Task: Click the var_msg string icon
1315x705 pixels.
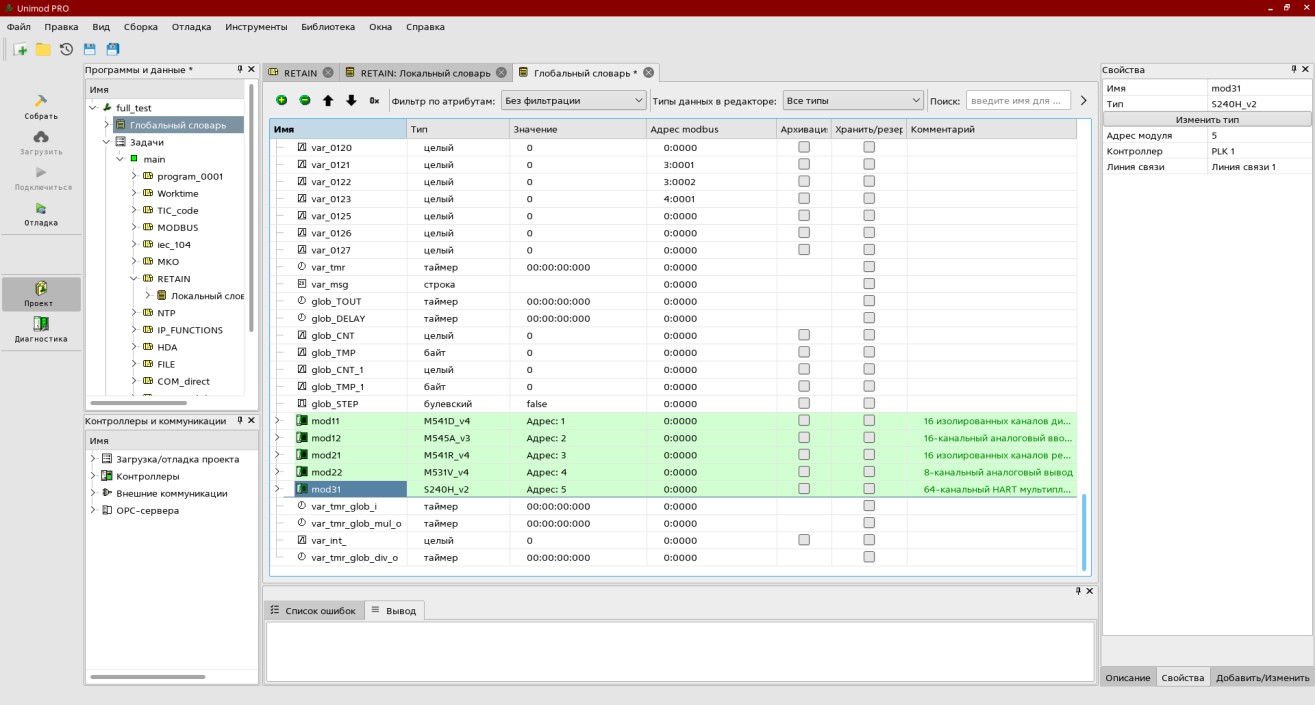Action: point(302,284)
